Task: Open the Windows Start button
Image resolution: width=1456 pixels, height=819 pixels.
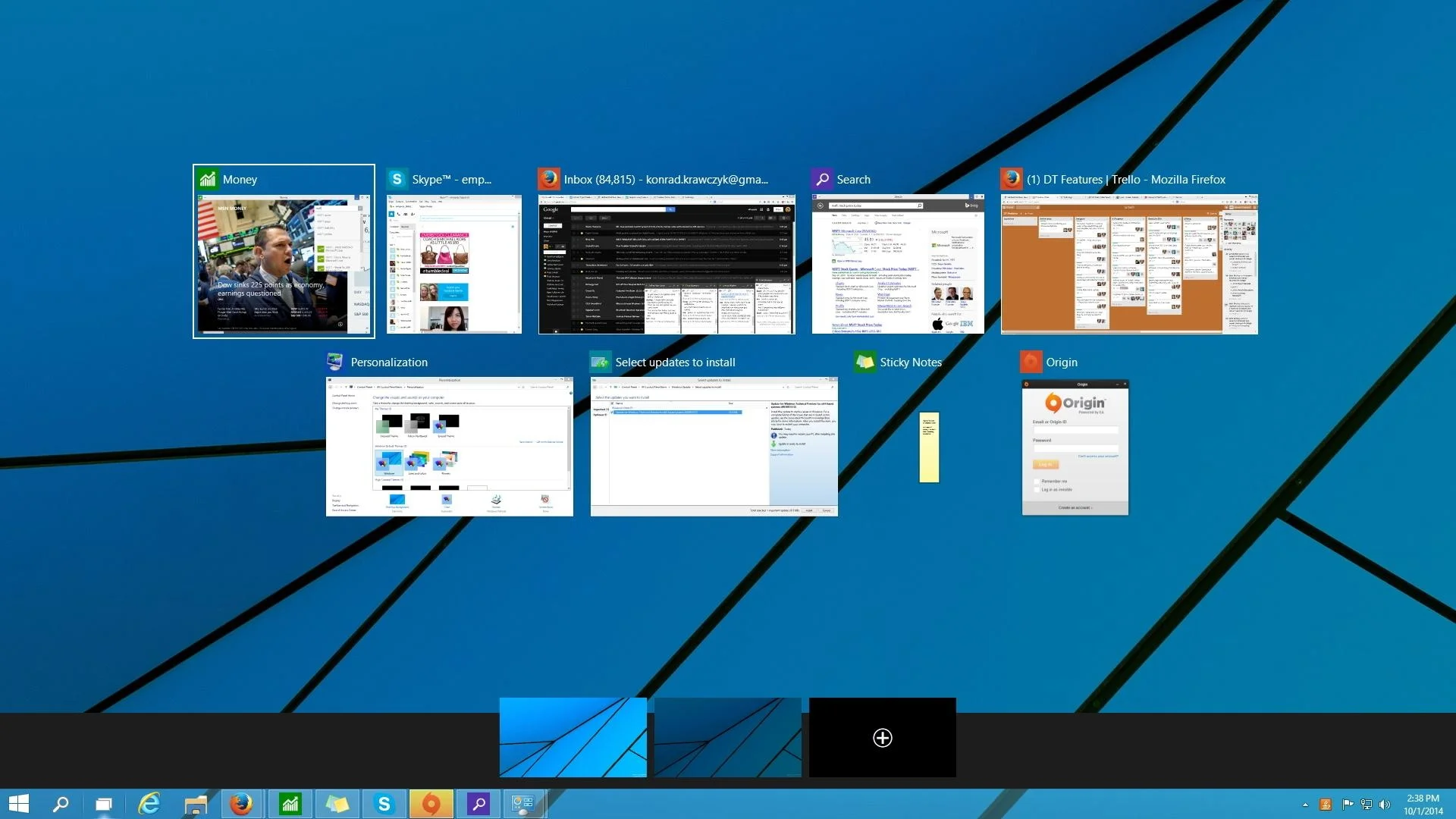Action: pos(18,804)
